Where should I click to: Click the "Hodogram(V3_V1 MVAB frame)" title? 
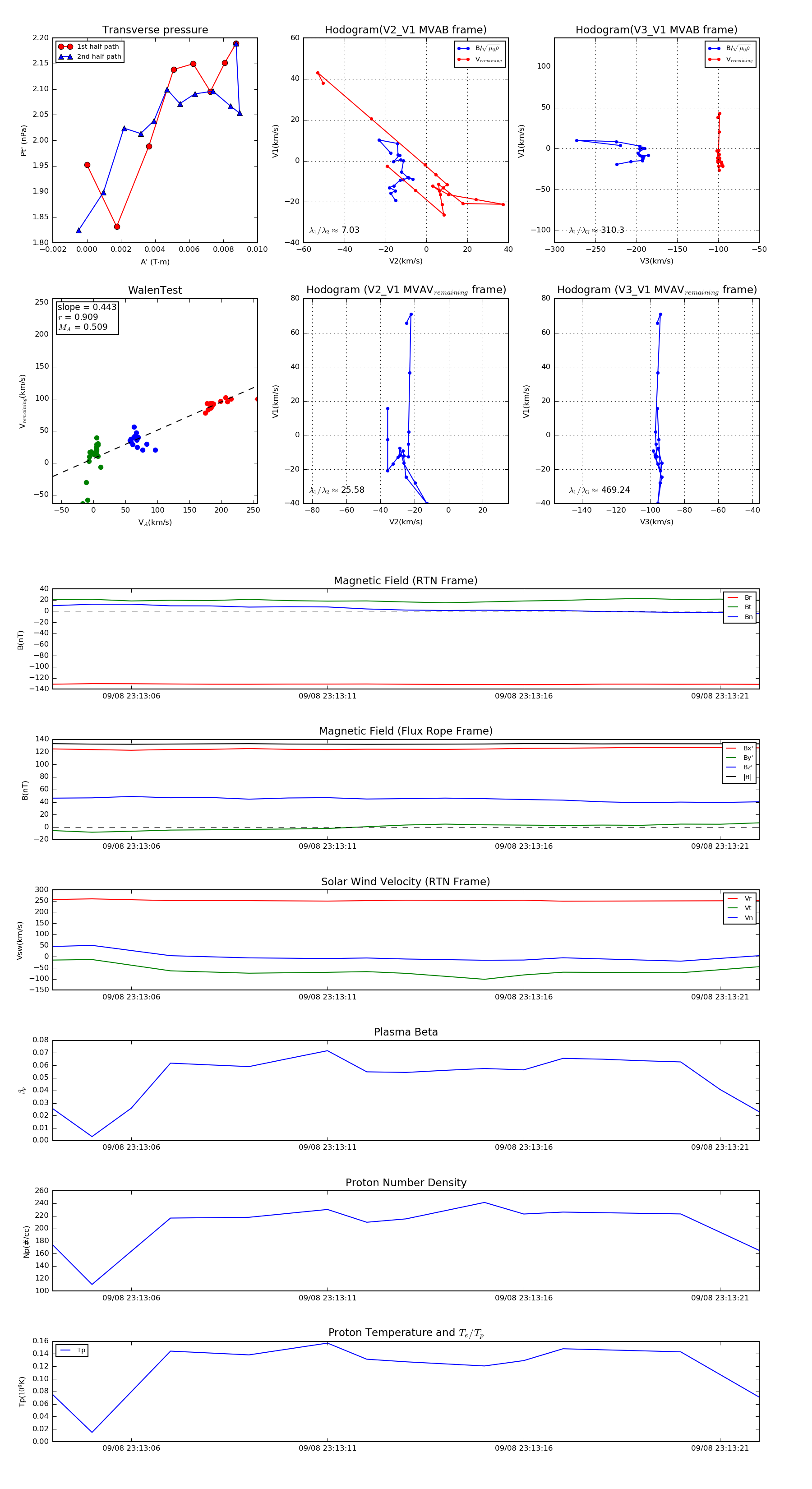click(x=656, y=30)
